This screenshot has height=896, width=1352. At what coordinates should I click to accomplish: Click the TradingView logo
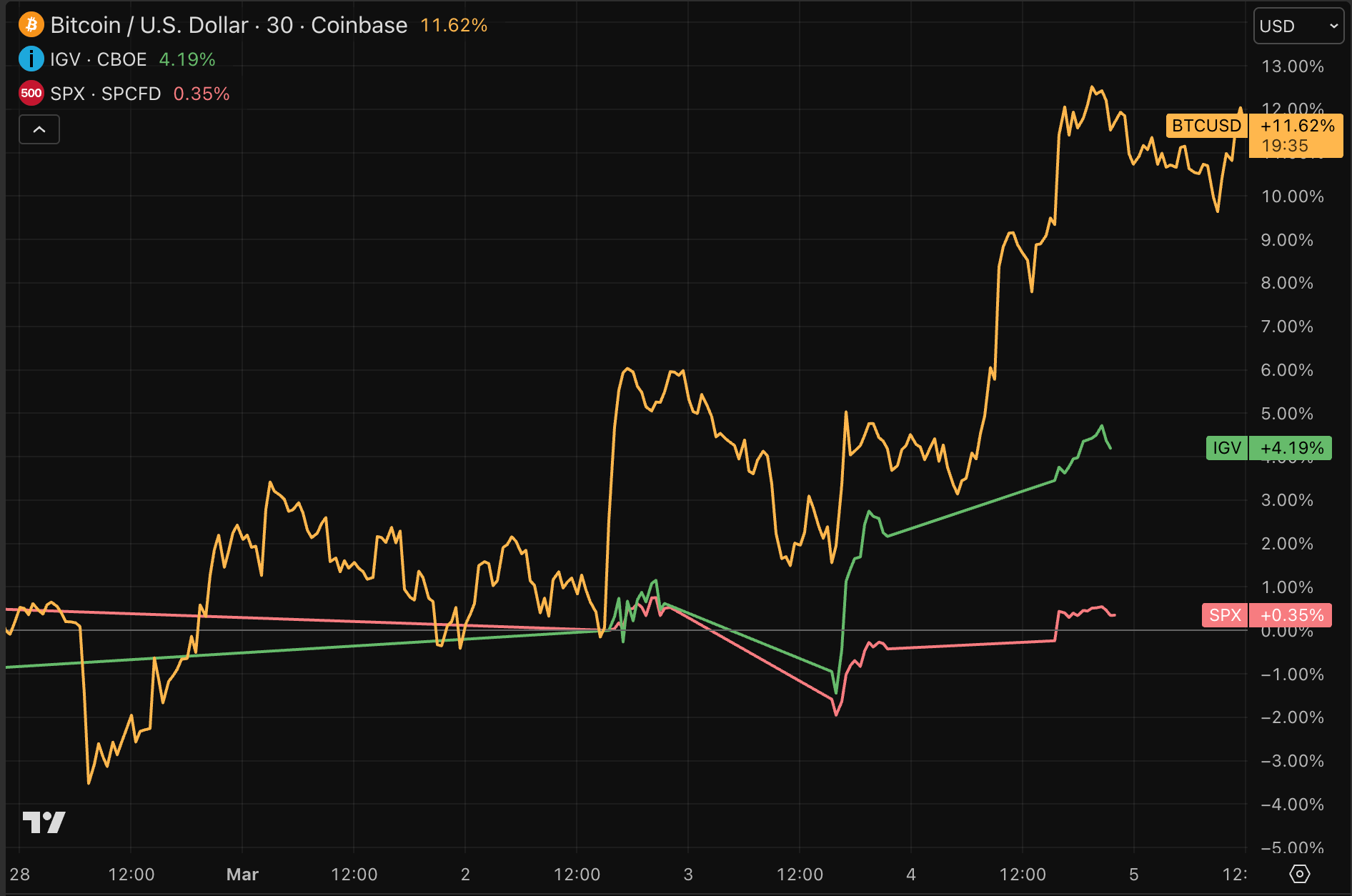[44, 822]
